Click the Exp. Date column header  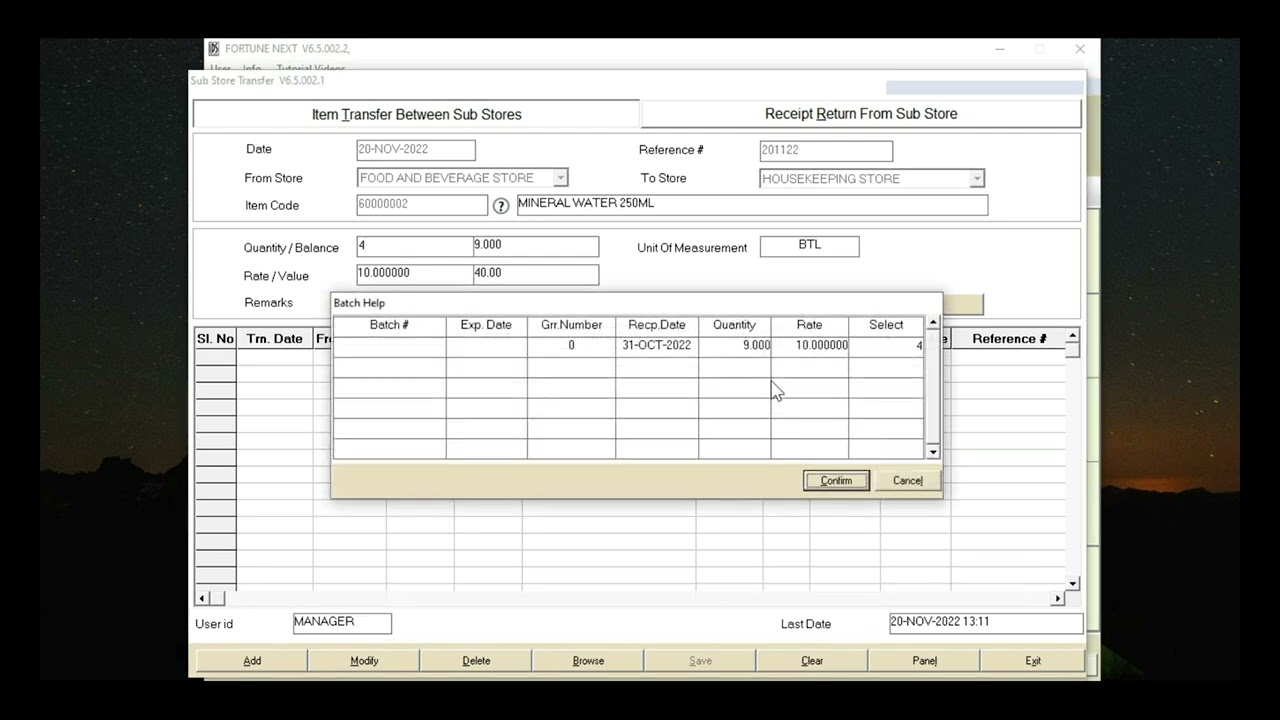pyautogui.click(x=486, y=325)
